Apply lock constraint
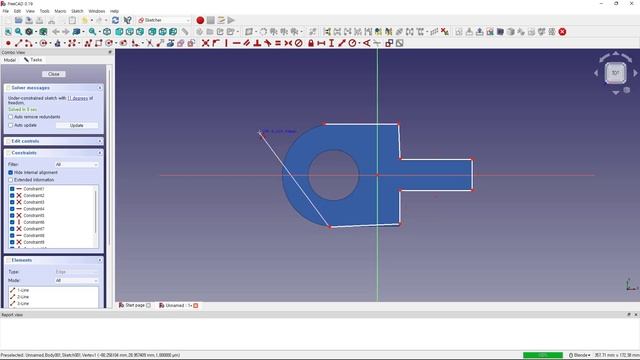Viewport: 640px width, 360px height. point(311,43)
